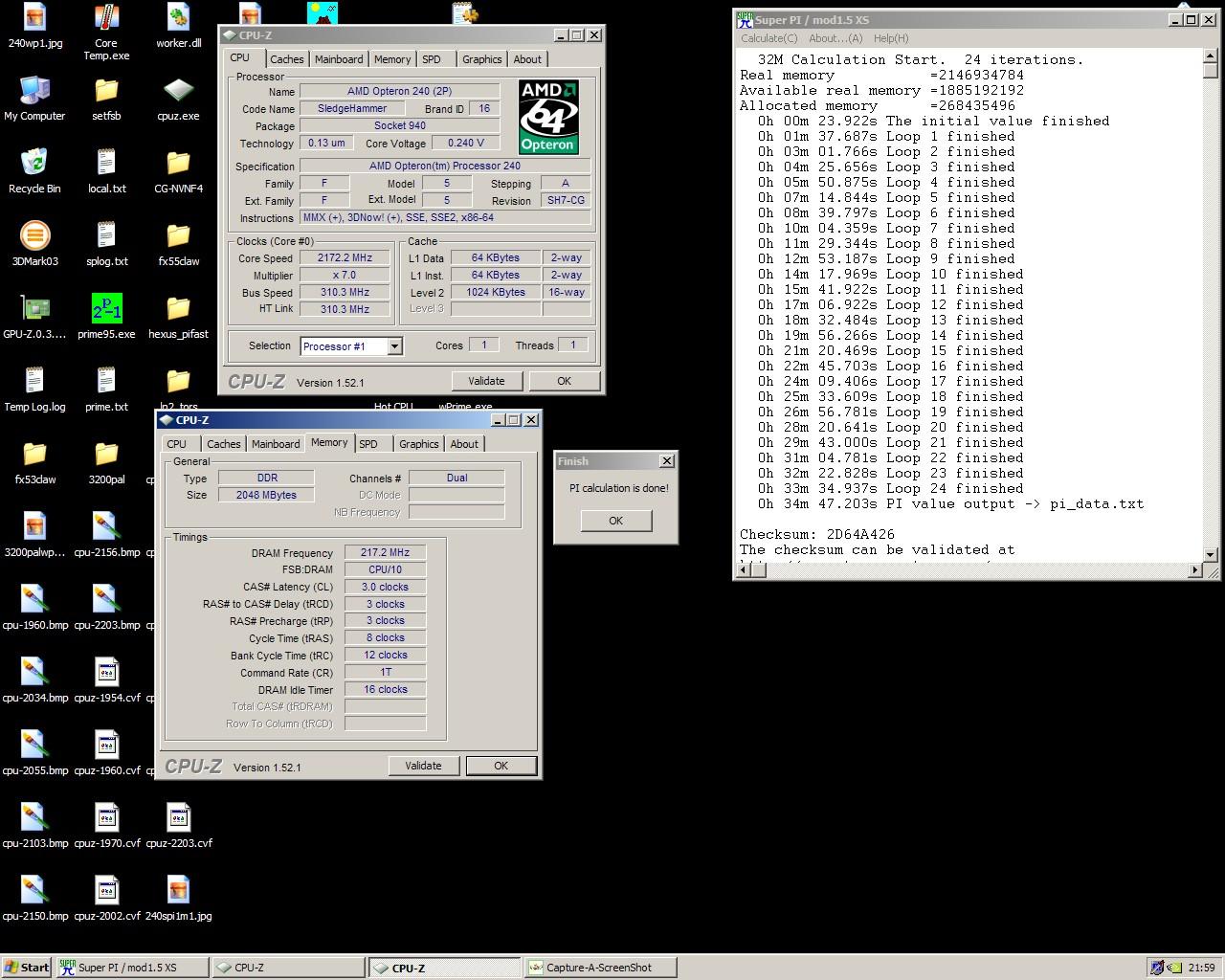Screen dimensions: 1225x980
Task: Open prime.txt desktop file
Action: pyautogui.click(x=106, y=389)
